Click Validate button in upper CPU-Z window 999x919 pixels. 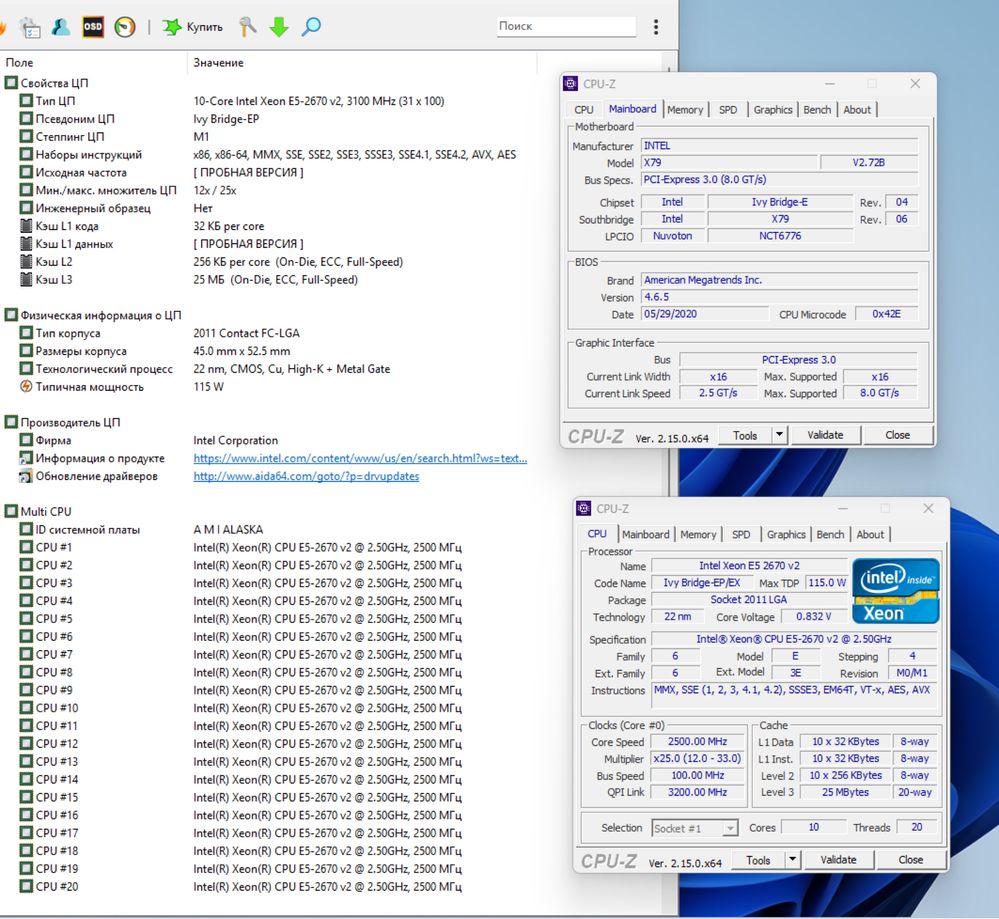(x=825, y=435)
